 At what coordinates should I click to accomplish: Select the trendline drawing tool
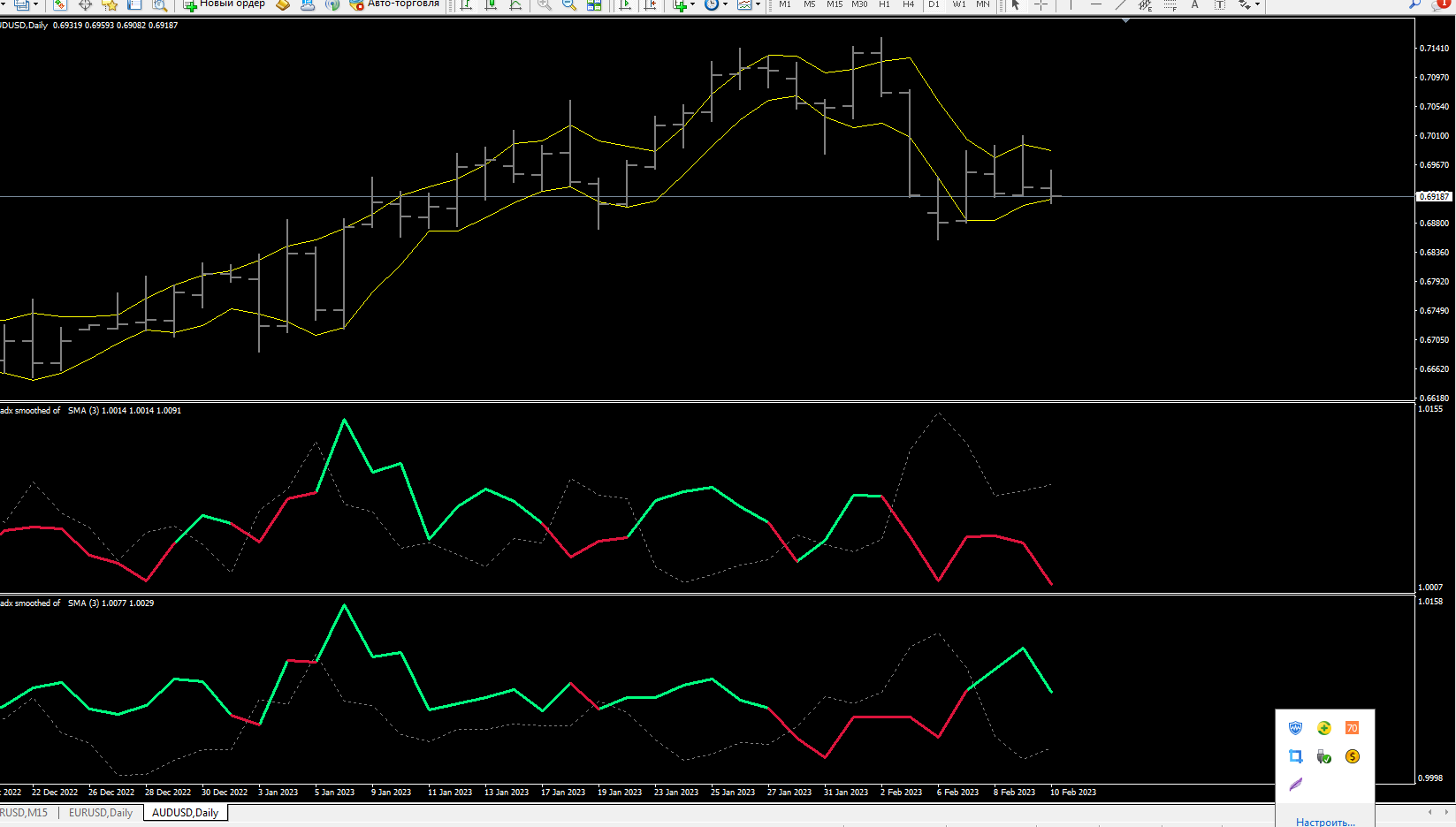1120,4
